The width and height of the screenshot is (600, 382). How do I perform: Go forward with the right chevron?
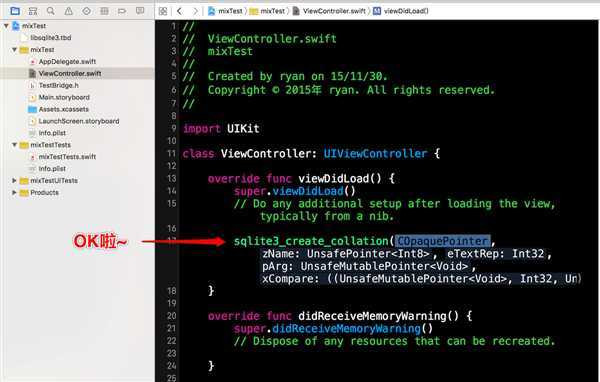point(195,11)
